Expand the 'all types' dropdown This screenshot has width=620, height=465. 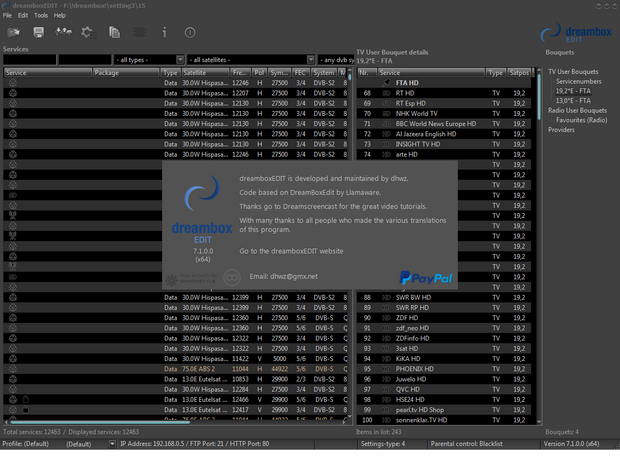[180, 60]
